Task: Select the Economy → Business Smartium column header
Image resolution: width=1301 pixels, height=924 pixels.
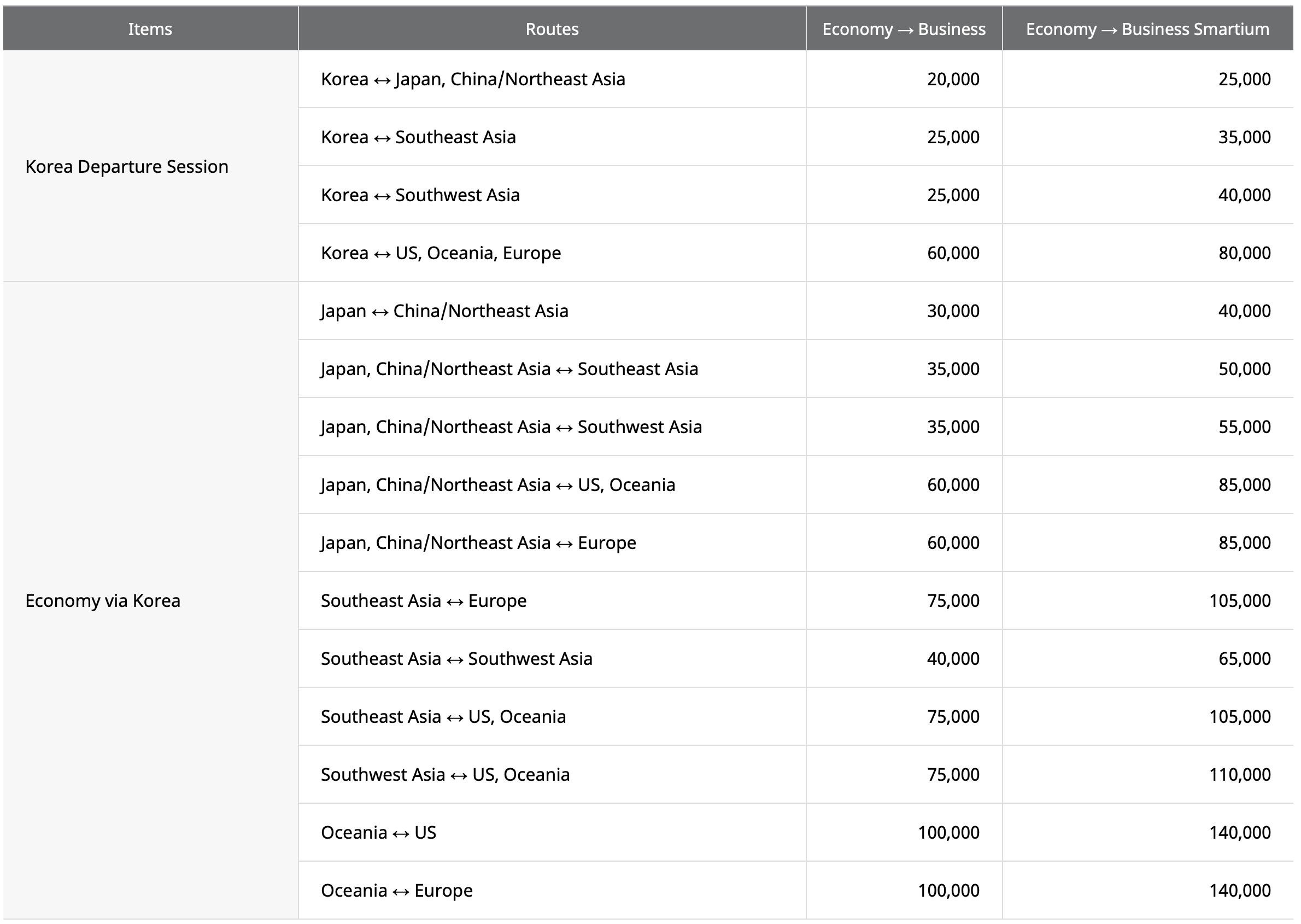Action: tap(1148, 28)
